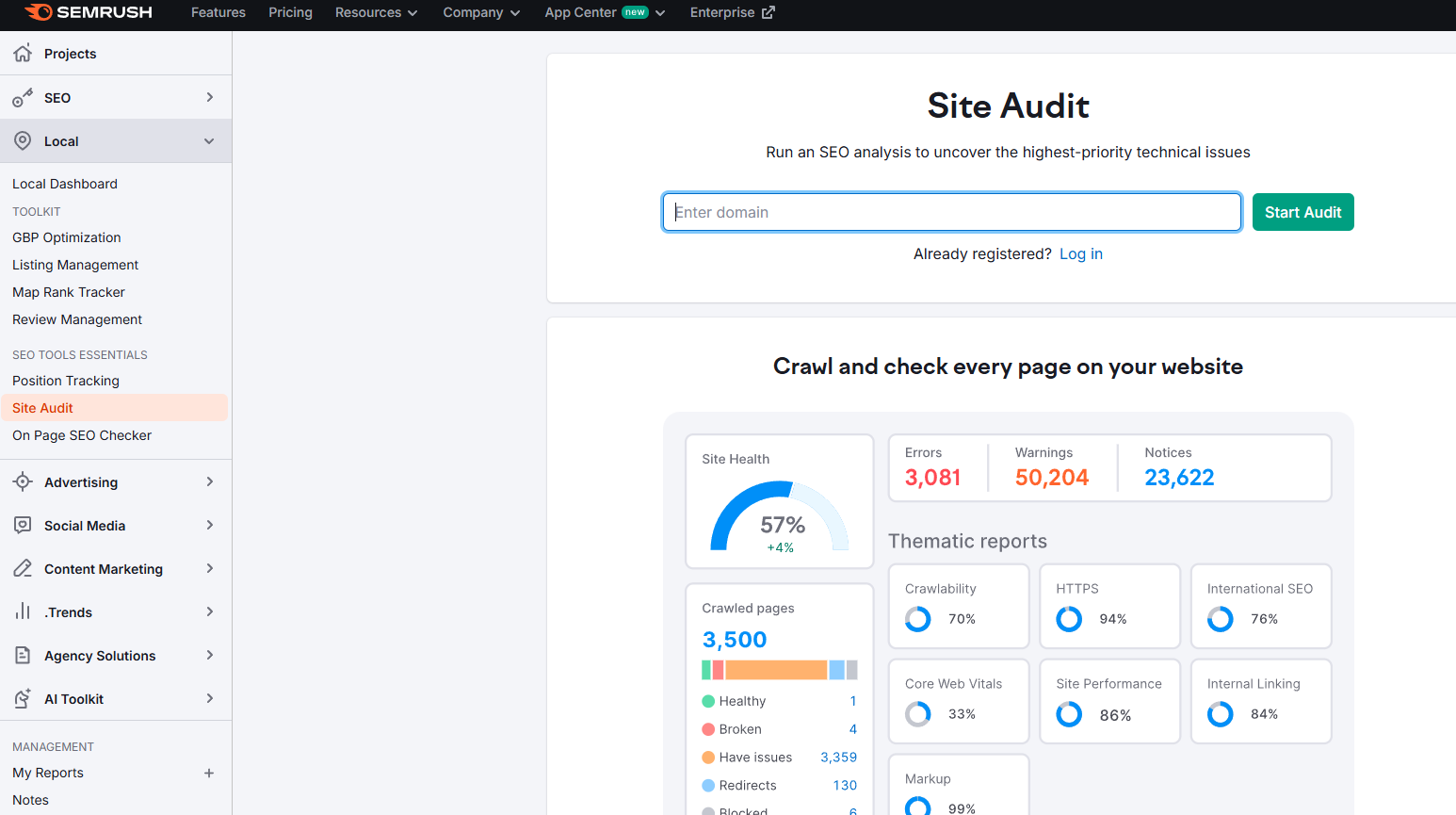Open Listing Management tool
The height and width of the screenshot is (815, 1456).
(75, 265)
